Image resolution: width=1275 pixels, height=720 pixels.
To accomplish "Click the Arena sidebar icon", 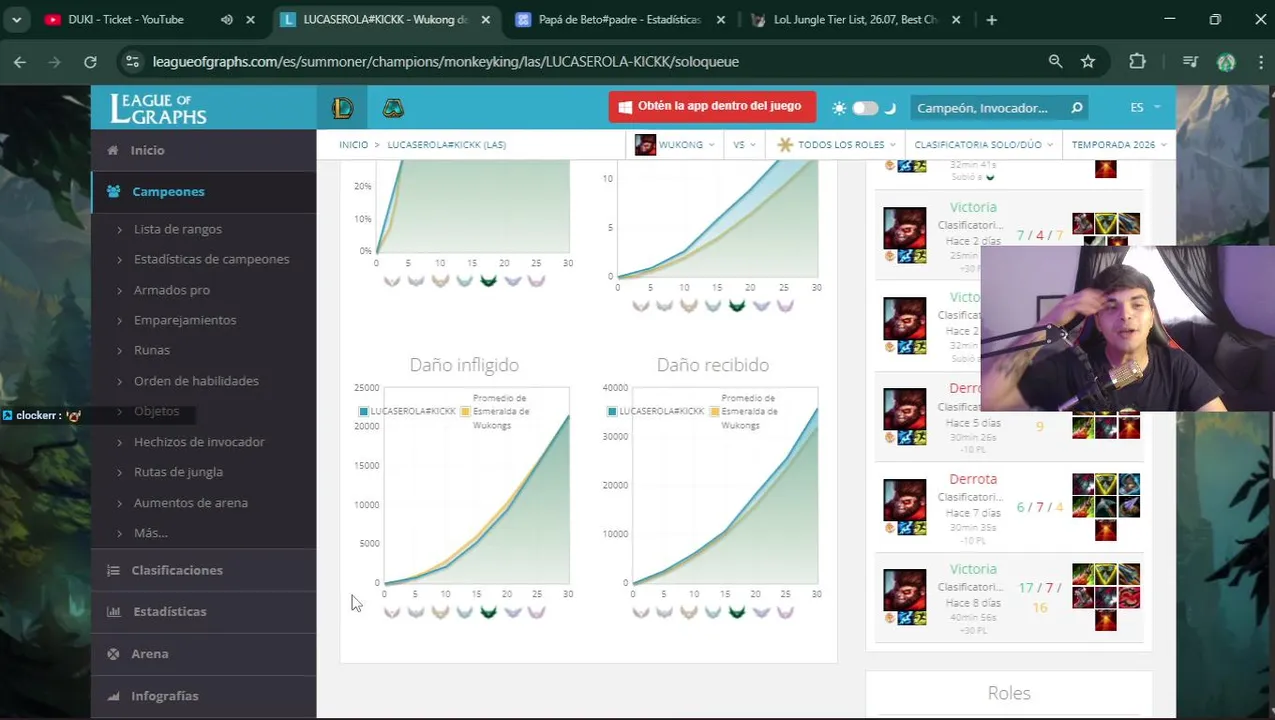I will [x=112, y=653].
